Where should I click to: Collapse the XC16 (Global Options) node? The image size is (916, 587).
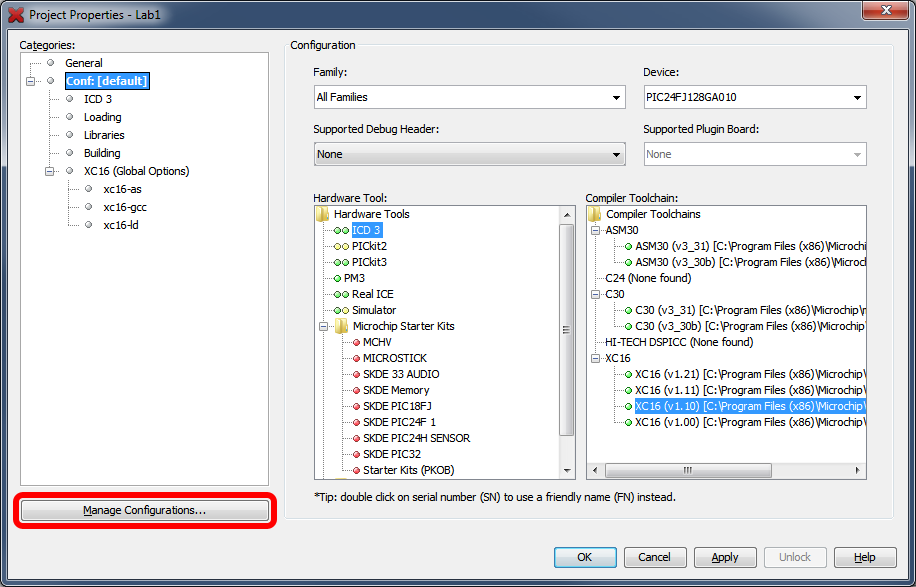click(x=49, y=171)
